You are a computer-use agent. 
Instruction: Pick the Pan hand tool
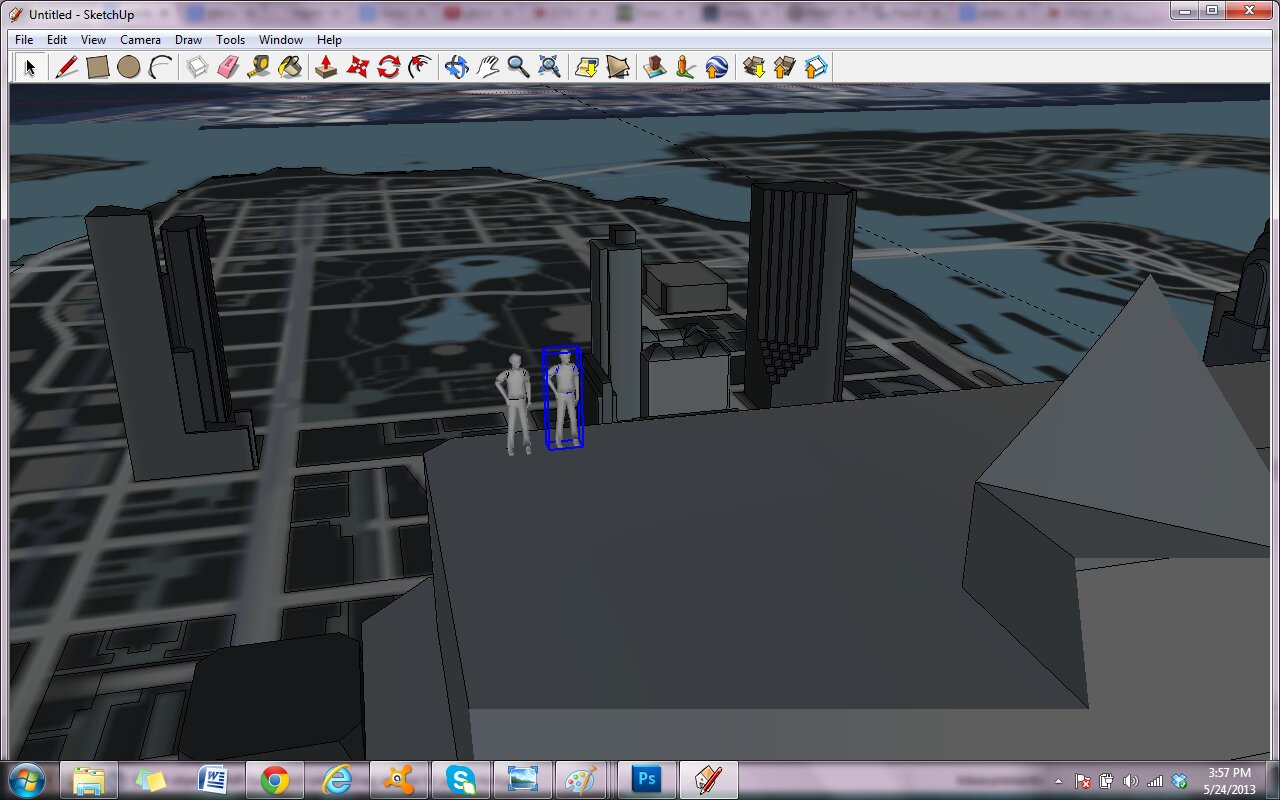(x=487, y=67)
